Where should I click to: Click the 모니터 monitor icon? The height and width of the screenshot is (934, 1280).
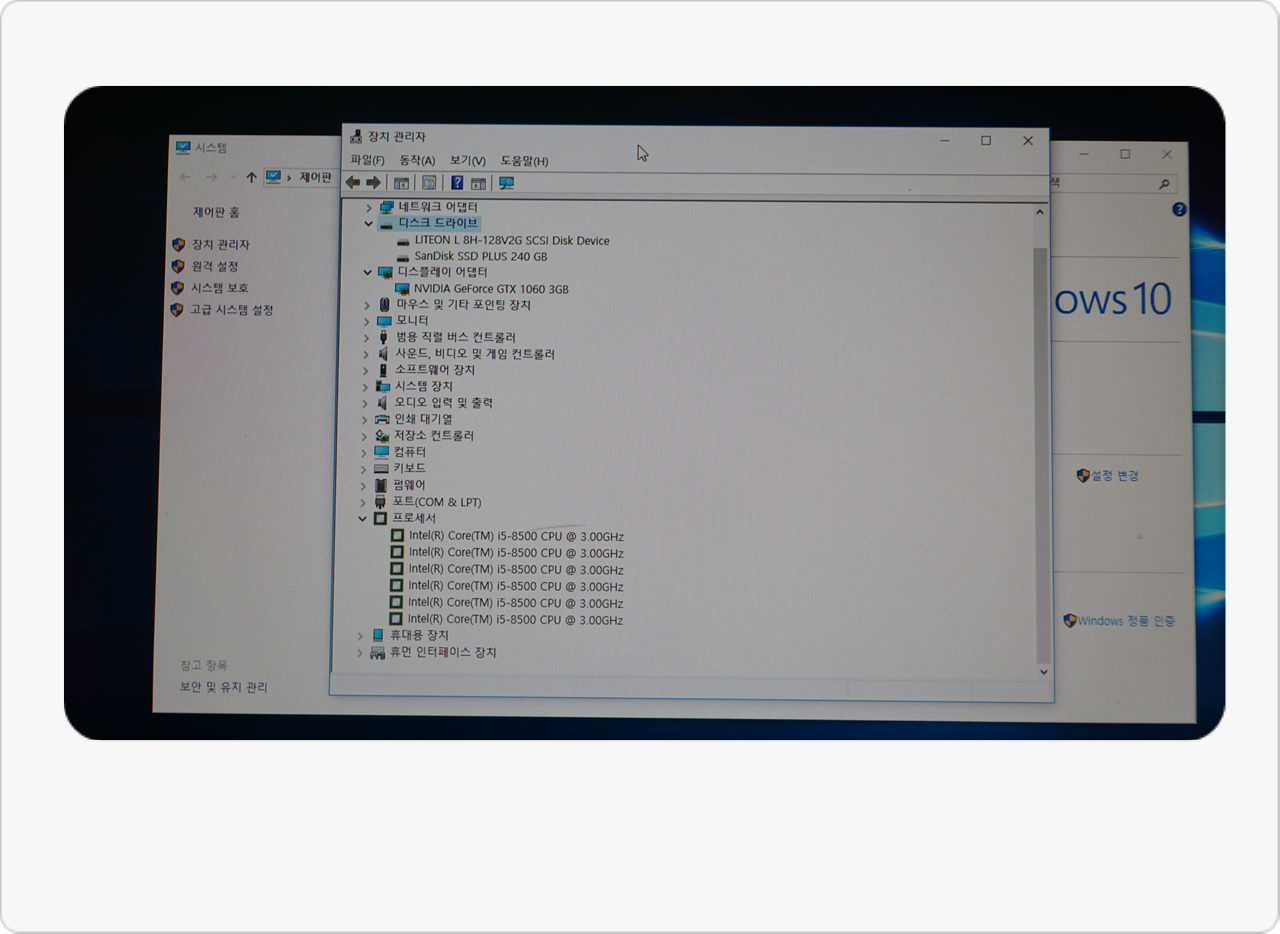click(384, 321)
